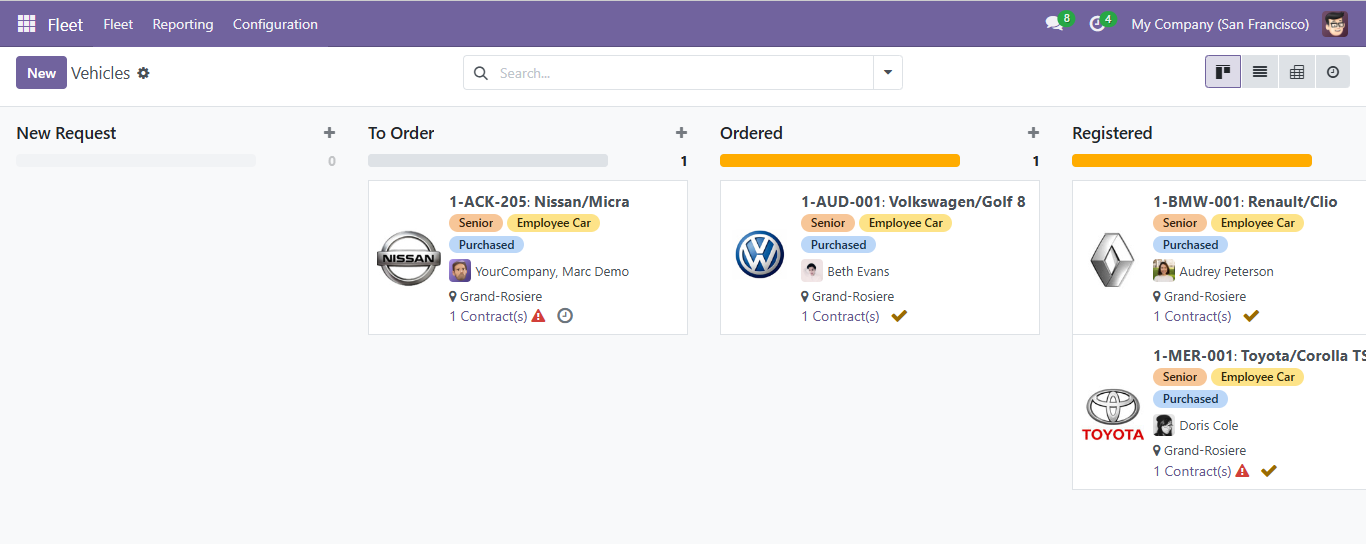This screenshot has height=544, width=1366.
Task: Open the user avatar menu
Action: [1335, 24]
